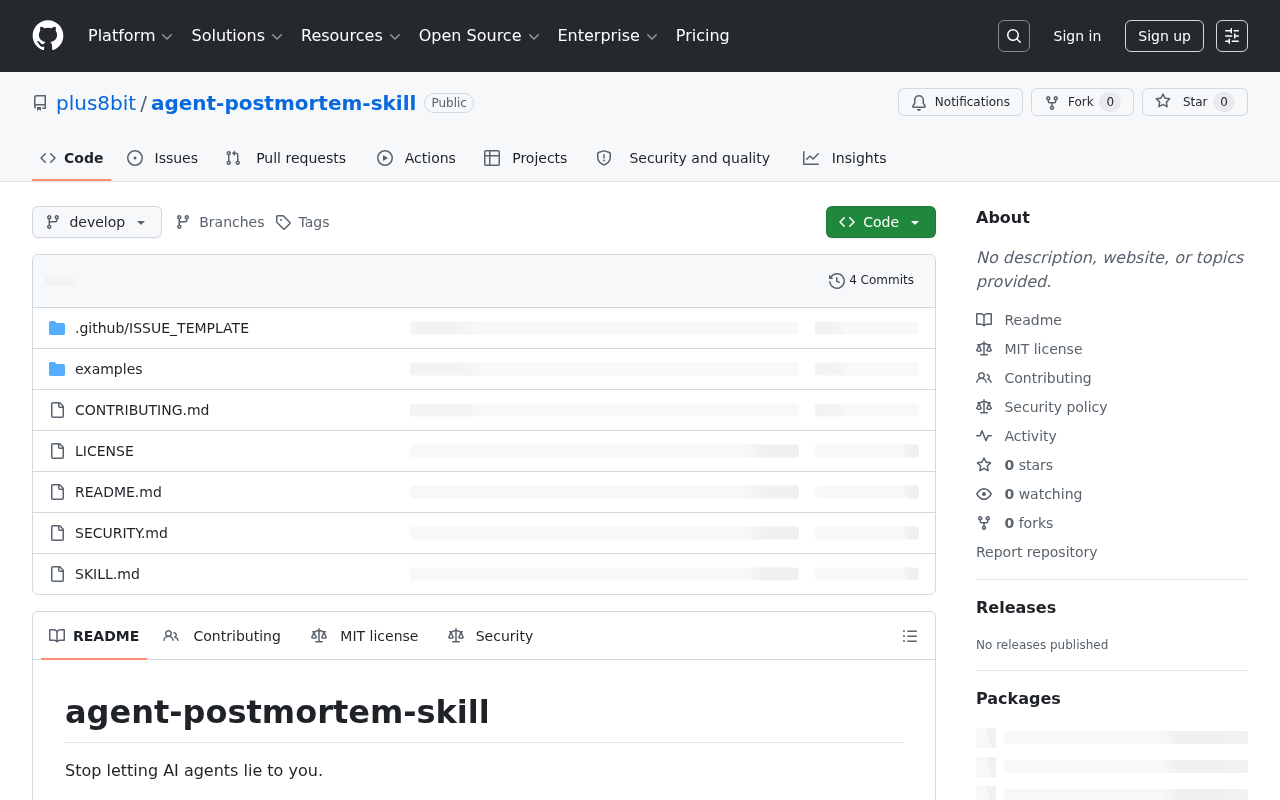
Task: Select the Code repository tab
Action: click(x=72, y=158)
